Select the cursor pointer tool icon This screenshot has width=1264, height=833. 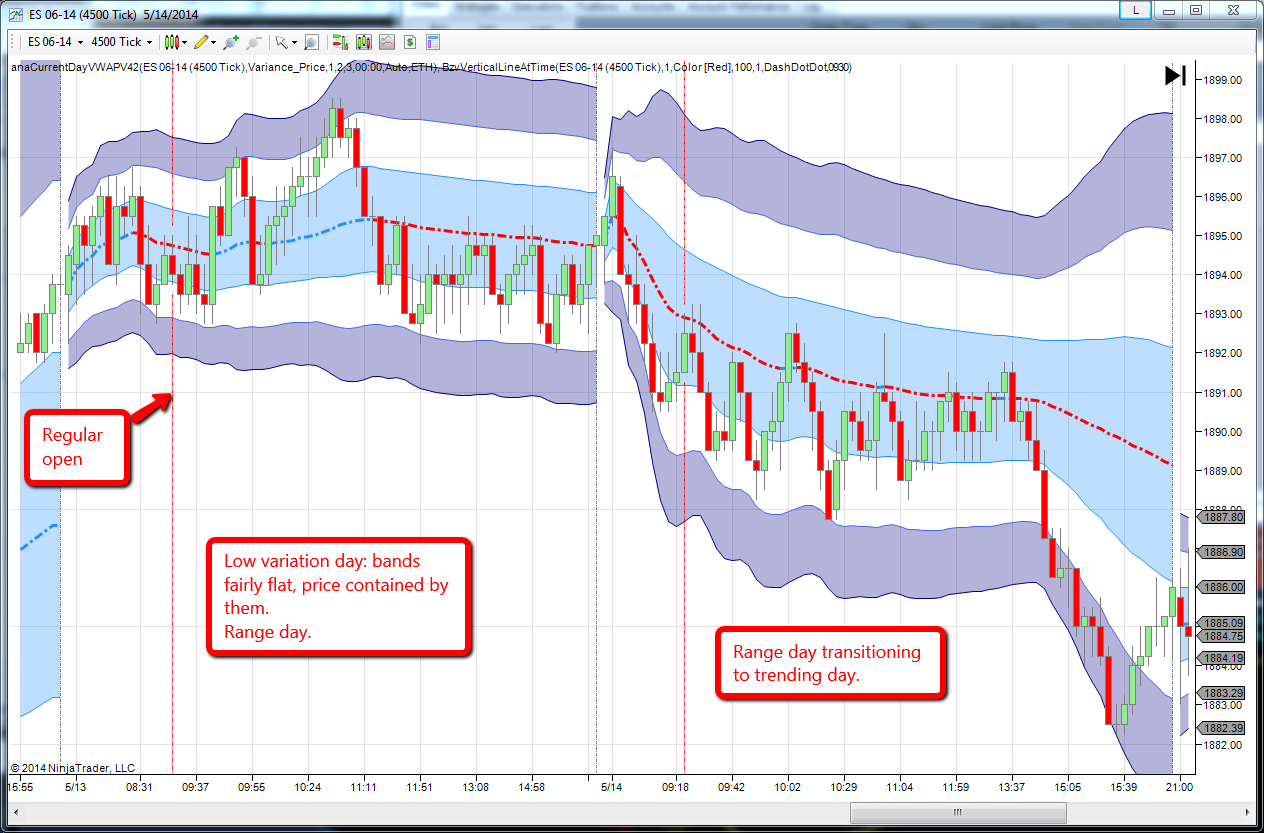(282, 42)
